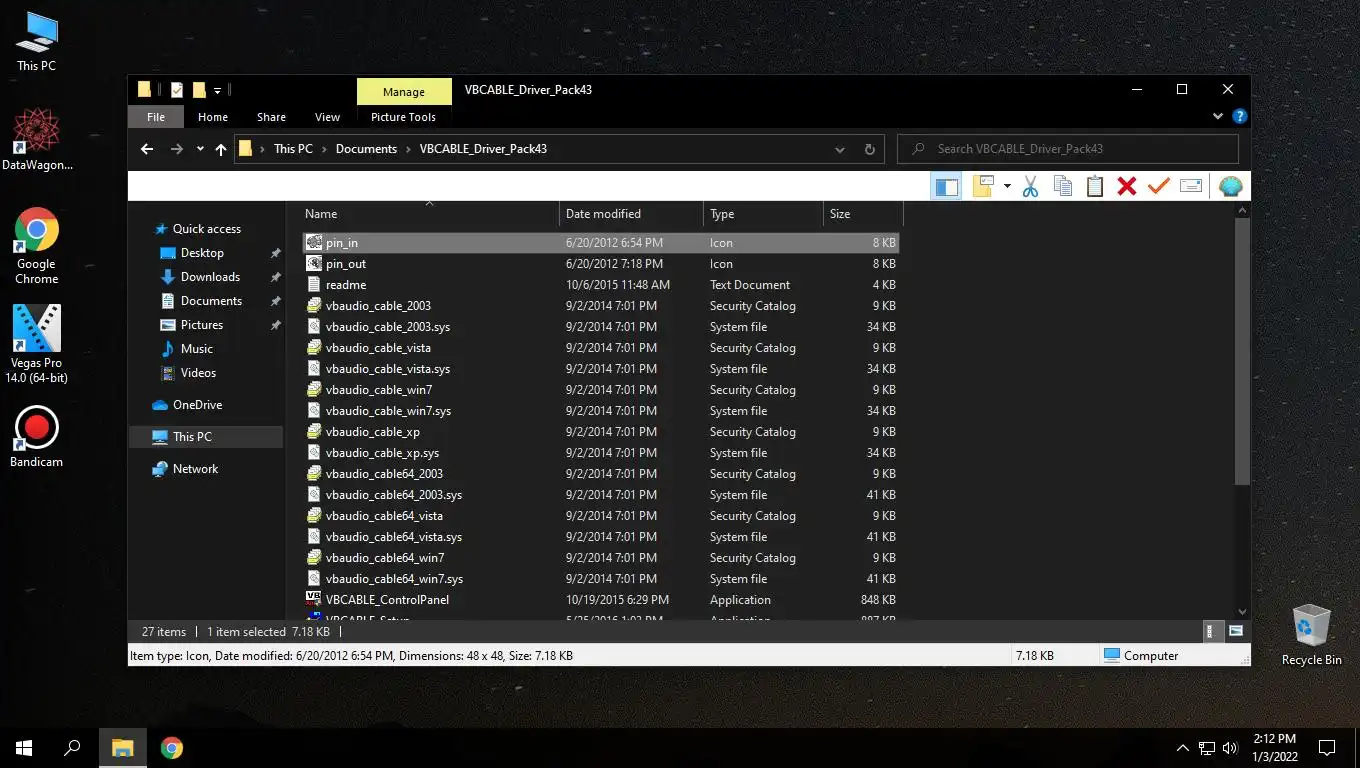This screenshot has width=1360, height=768.
Task: Switch to the Share ribbon tab
Action: point(271,117)
